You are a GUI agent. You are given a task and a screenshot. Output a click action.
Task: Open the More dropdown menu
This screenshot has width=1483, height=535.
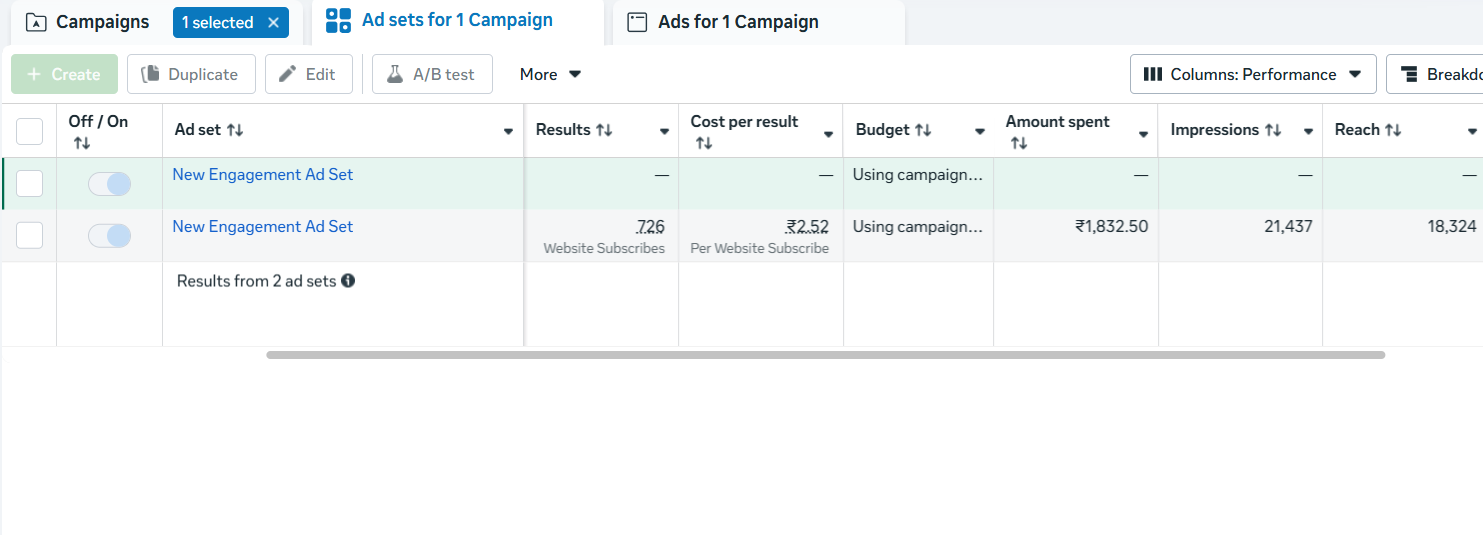click(x=550, y=74)
